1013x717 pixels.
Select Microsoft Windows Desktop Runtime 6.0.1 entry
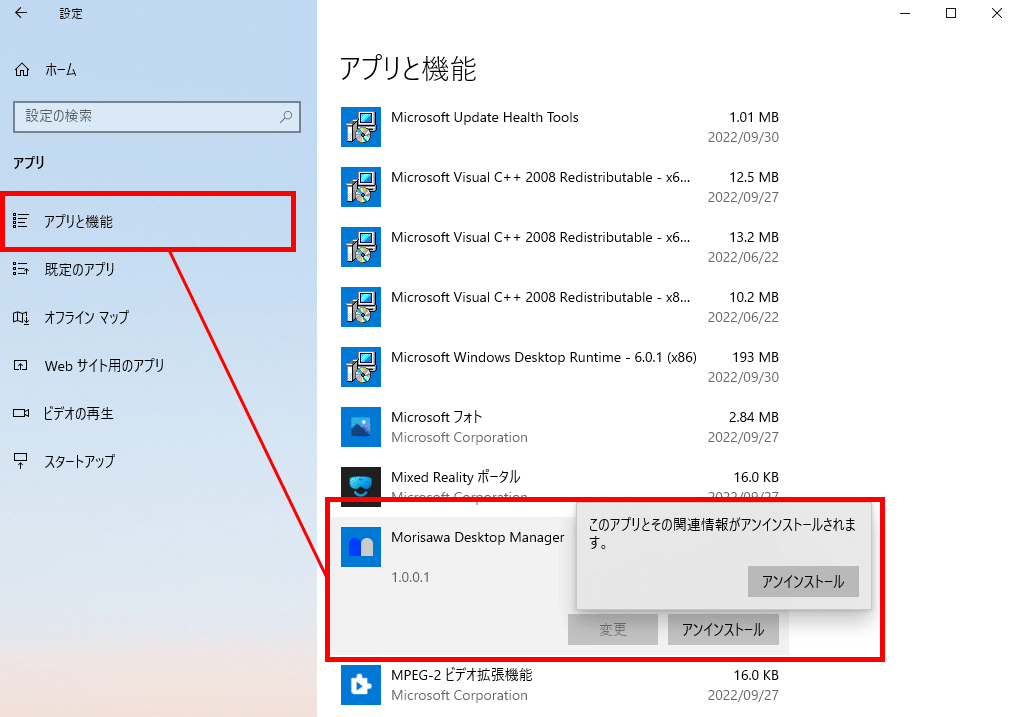tap(544, 357)
